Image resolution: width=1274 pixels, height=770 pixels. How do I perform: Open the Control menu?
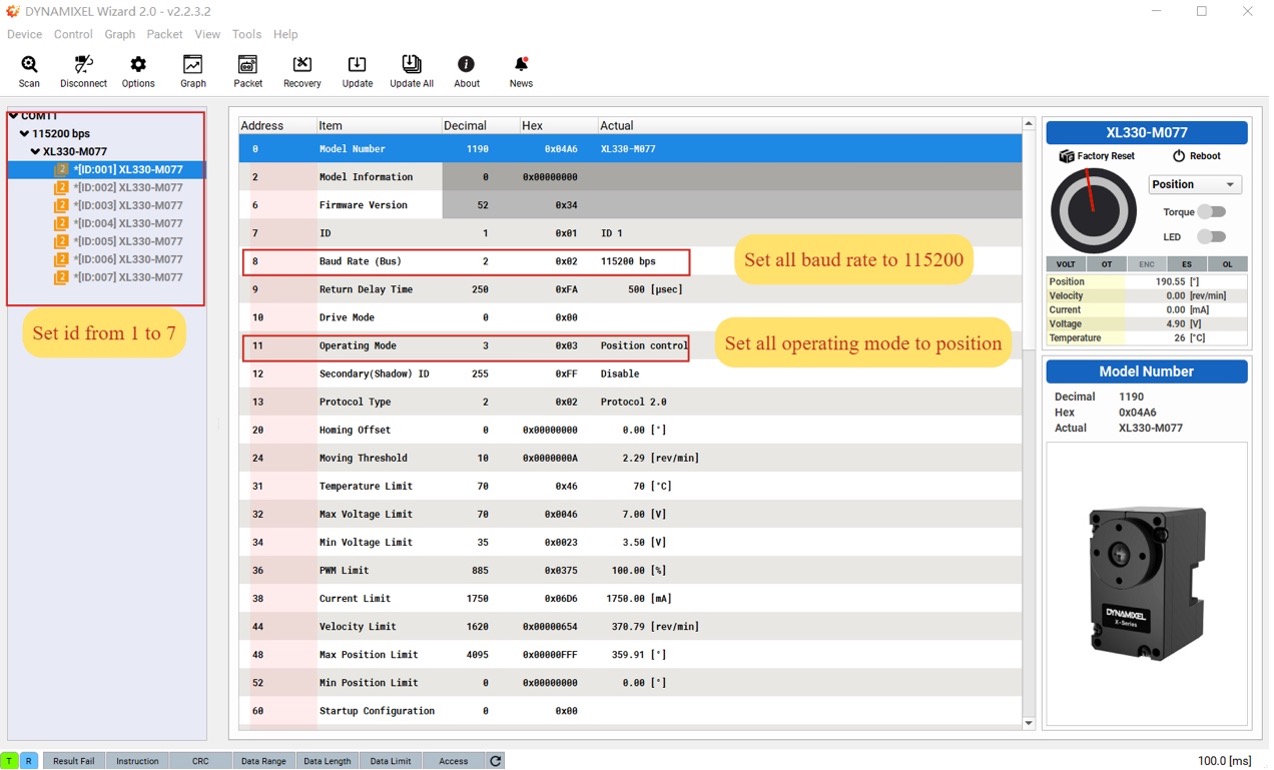click(73, 34)
